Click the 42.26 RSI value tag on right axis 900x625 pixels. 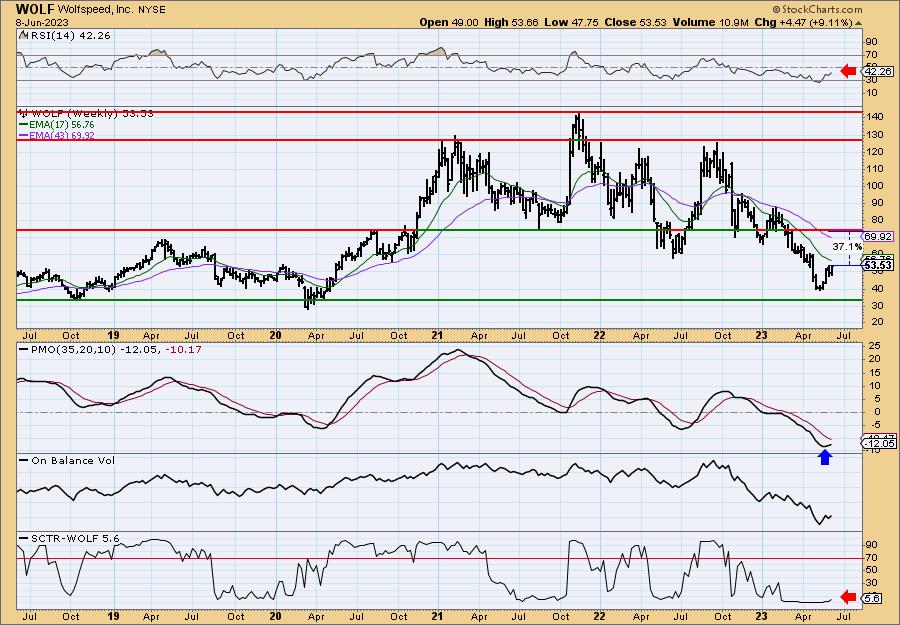878,72
